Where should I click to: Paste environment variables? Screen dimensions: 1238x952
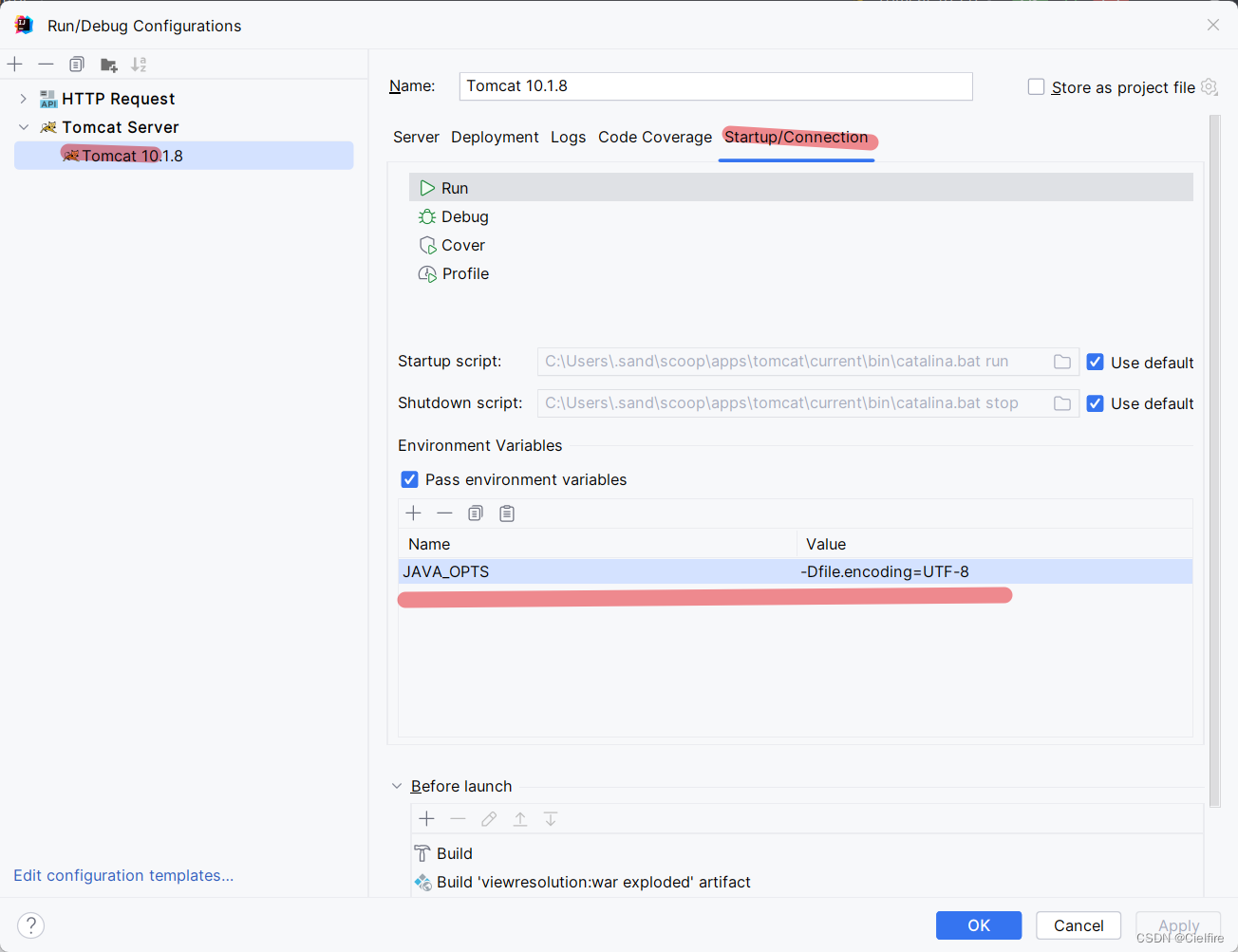(507, 513)
